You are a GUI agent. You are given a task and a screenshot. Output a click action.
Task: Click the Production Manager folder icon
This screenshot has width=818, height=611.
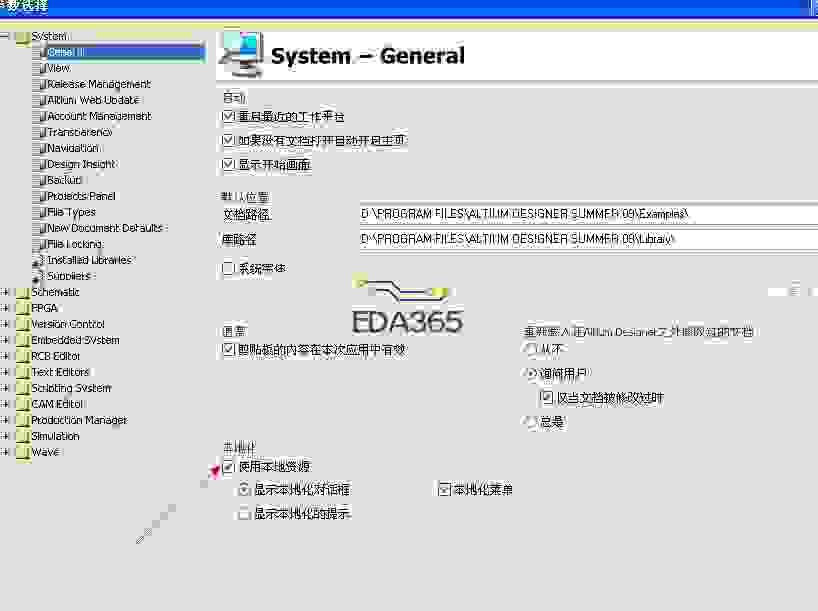22,421
